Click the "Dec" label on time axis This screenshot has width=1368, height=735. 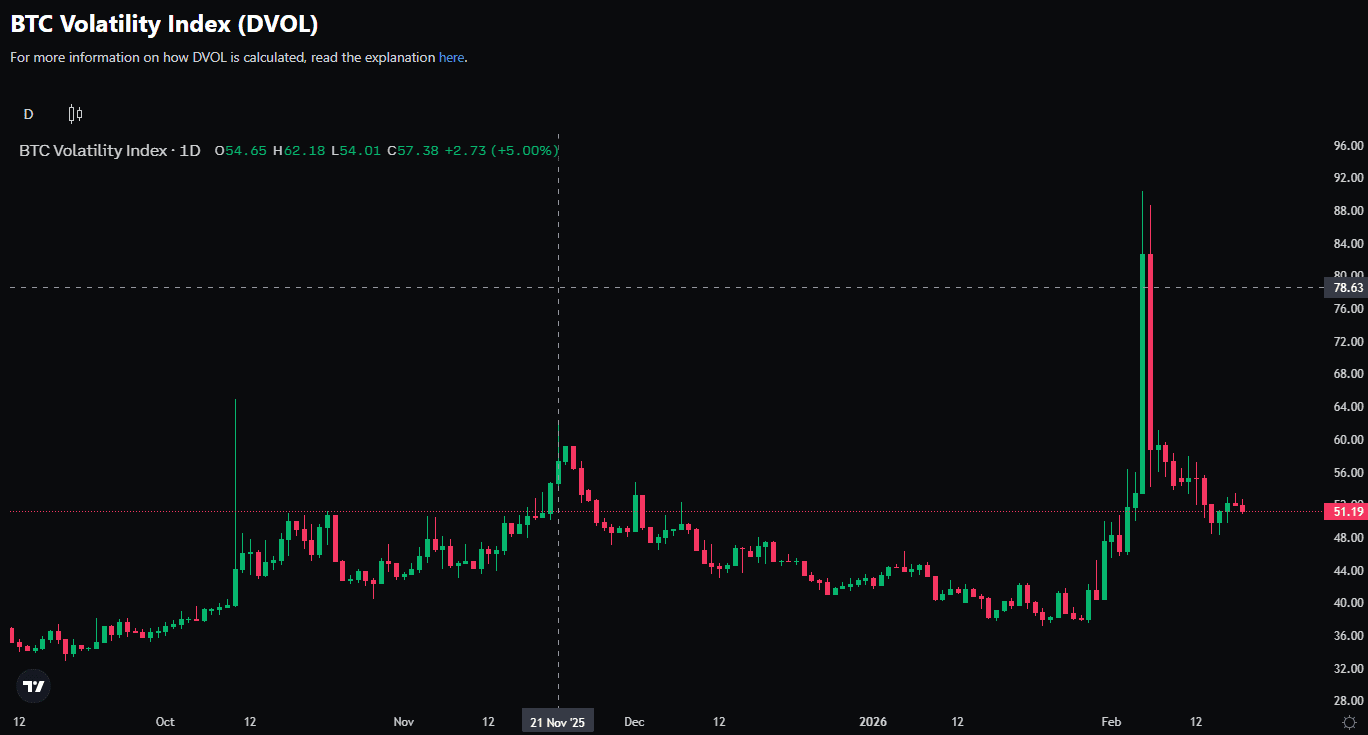tap(634, 722)
